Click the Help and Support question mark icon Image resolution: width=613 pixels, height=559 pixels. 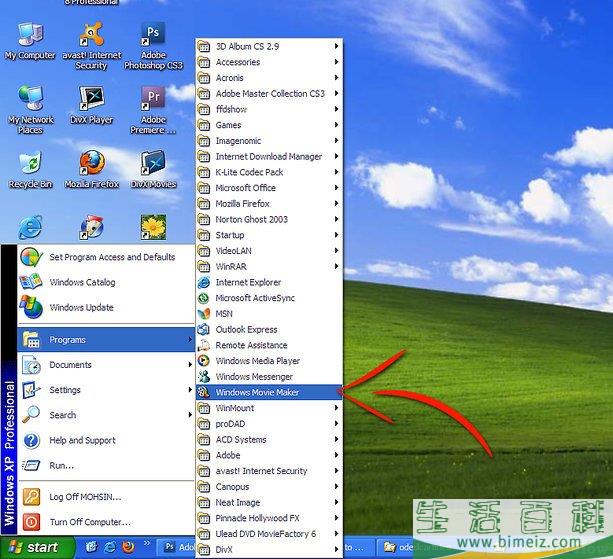pos(31,440)
